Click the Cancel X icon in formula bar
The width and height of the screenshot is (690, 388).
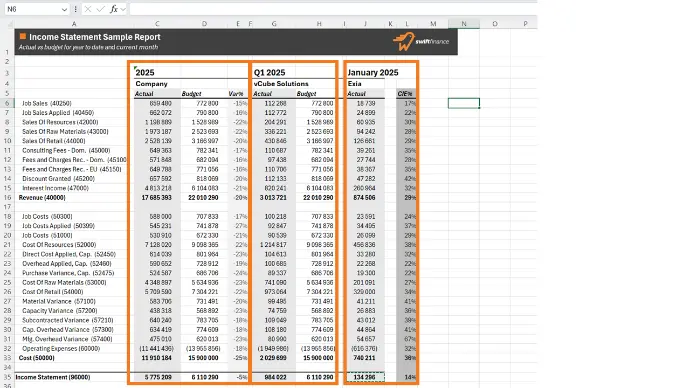tap(88, 9)
